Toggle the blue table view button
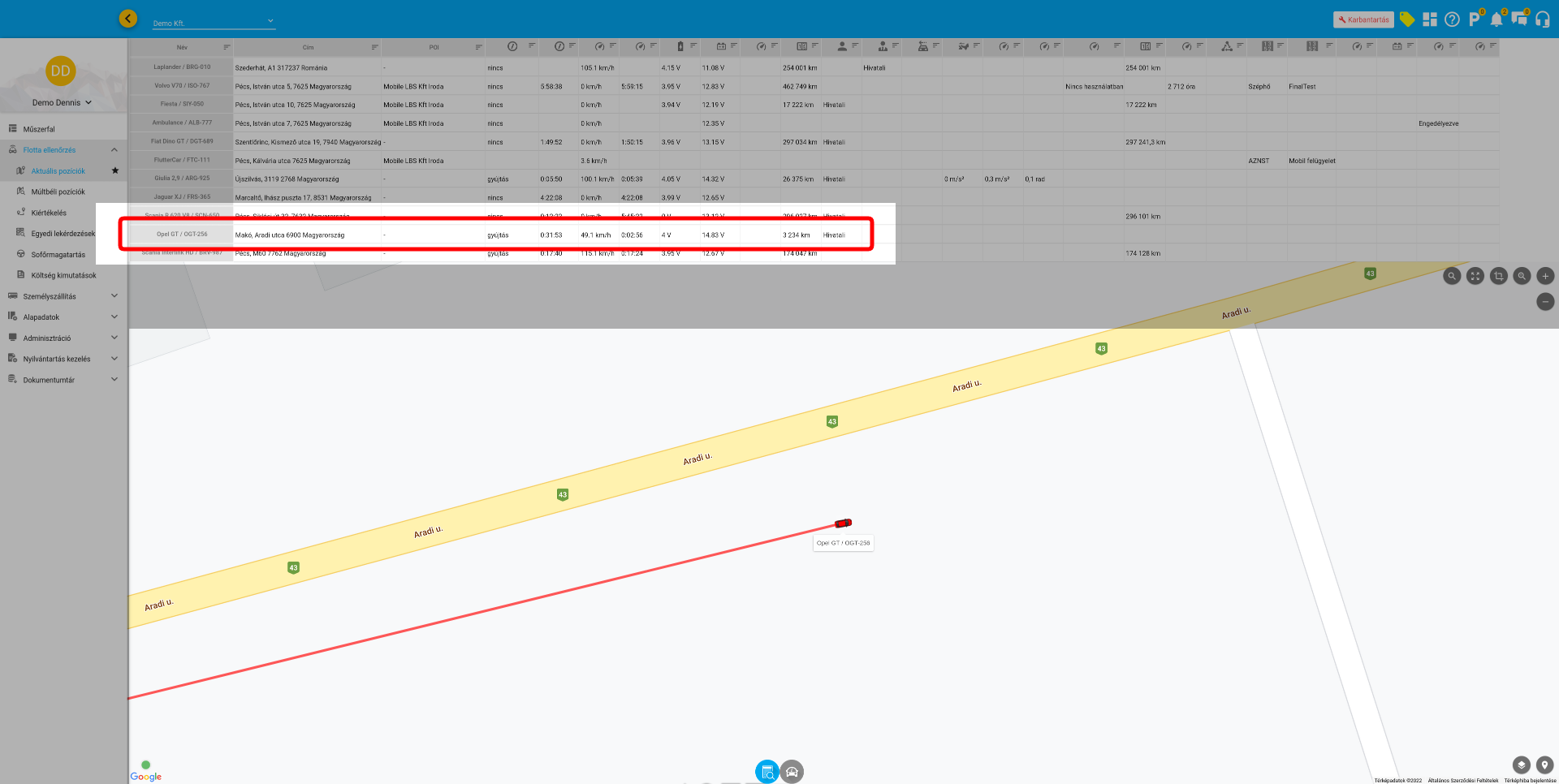This screenshot has width=1559, height=784. [x=767, y=772]
